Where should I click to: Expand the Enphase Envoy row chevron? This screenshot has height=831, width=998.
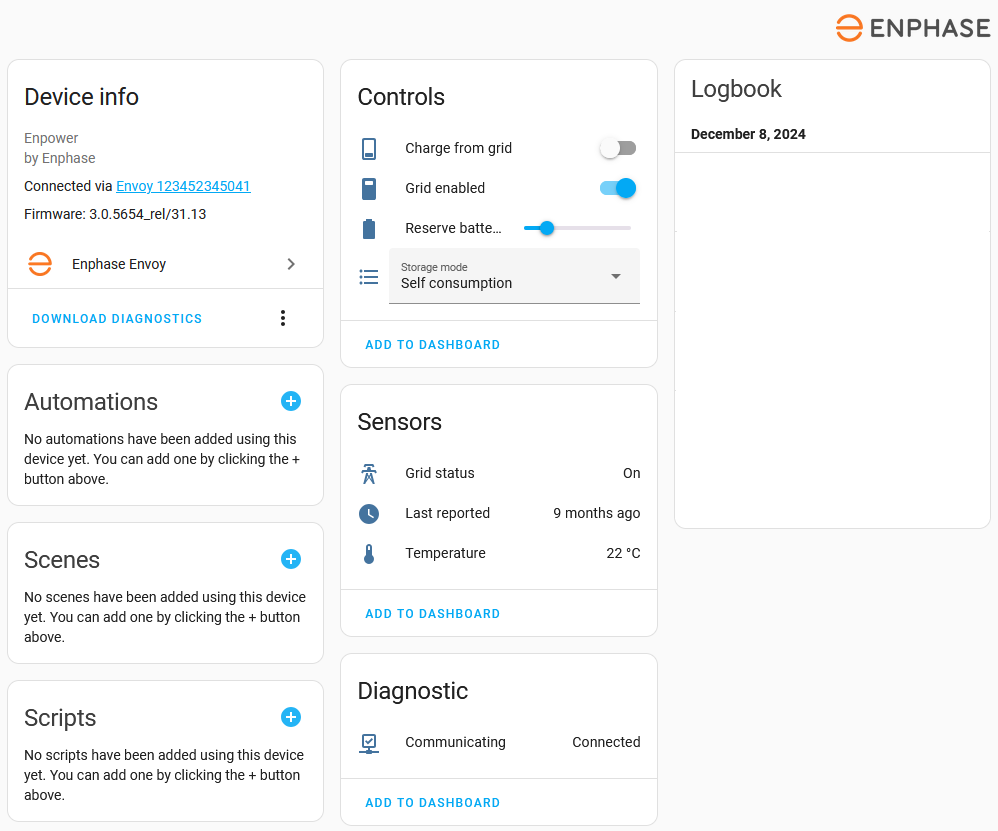[x=291, y=264]
